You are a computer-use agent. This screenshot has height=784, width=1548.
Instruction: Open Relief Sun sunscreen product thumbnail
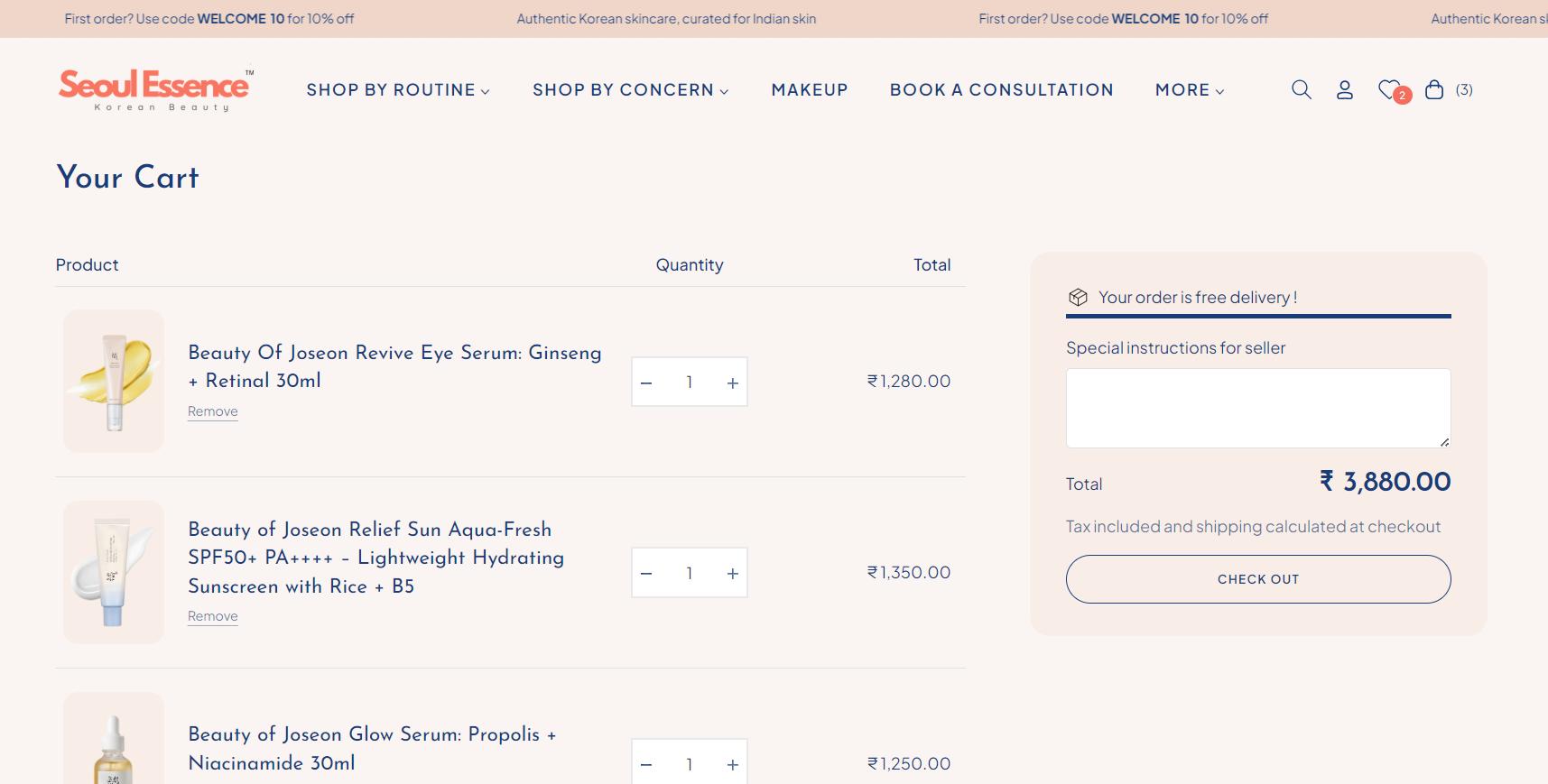114,572
